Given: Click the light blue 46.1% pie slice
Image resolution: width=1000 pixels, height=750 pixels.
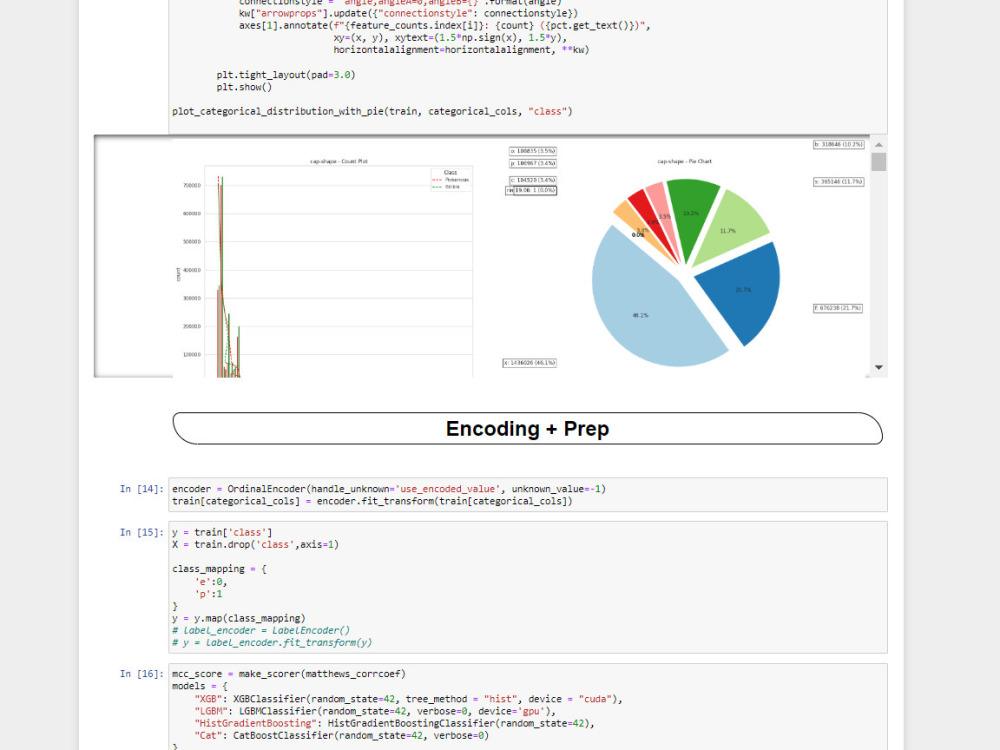Looking at the screenshot, I should coord(651,306).
